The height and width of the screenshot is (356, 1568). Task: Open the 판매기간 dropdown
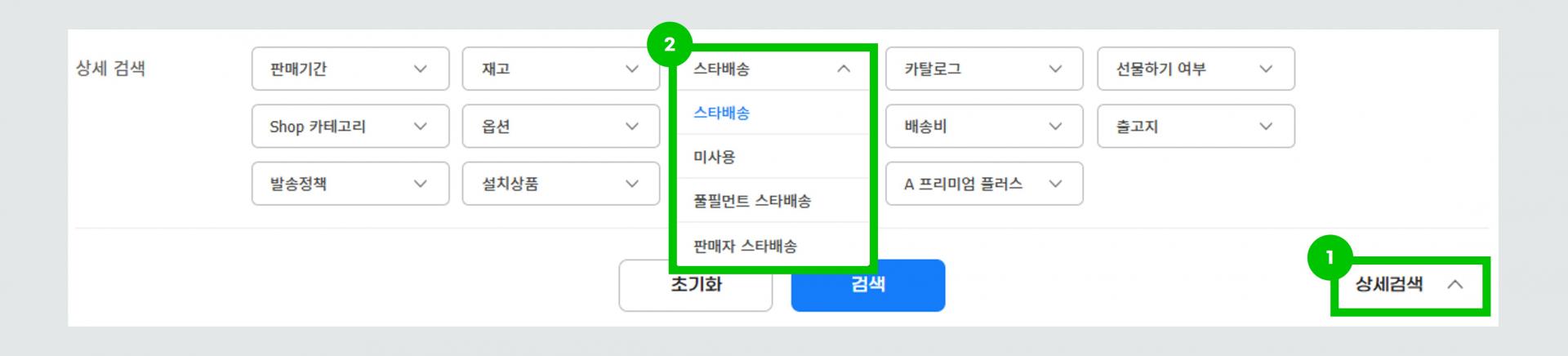click(x=350, y=69)
